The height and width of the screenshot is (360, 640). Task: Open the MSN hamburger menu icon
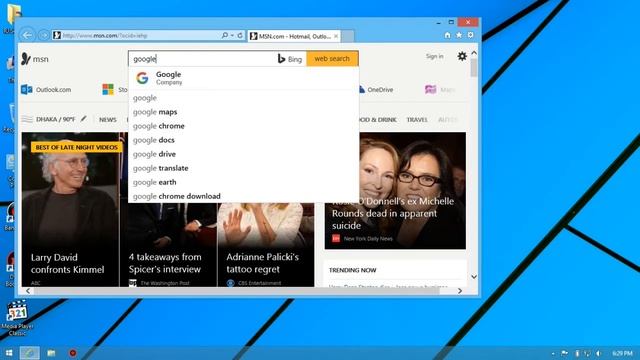pos(27,119)
